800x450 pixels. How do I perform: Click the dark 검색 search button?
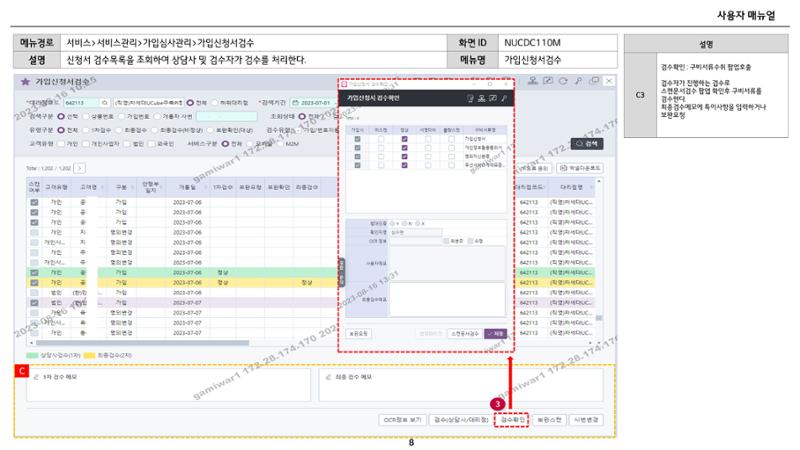[x=587, y=144]
